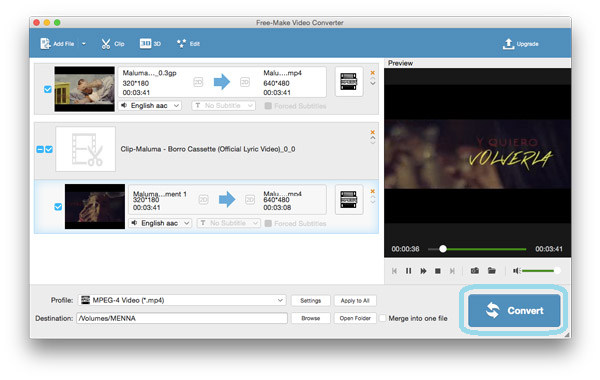Click the Destination path field
Viewport: 600px width, 380px height.
(x=182, y=318)
